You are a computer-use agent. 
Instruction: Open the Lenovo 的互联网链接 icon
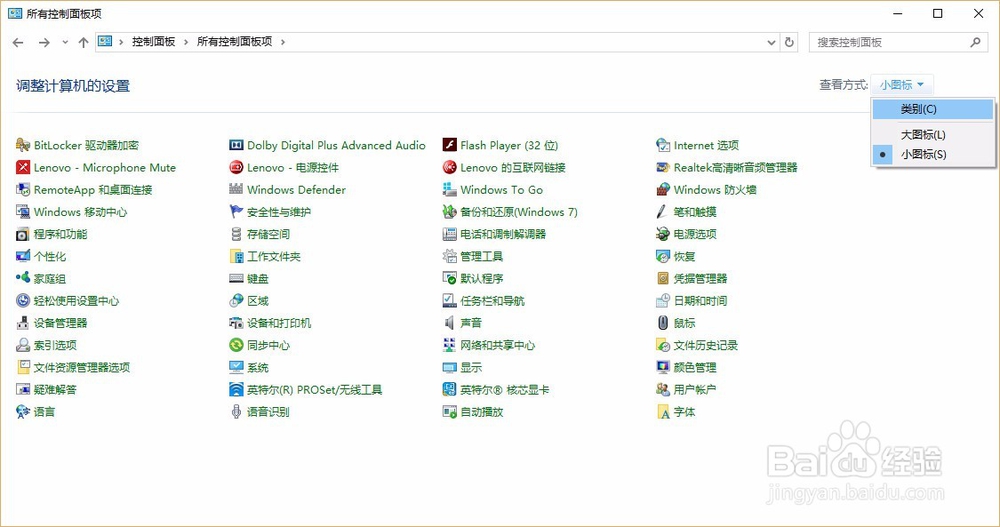click(x=450, y=168)
